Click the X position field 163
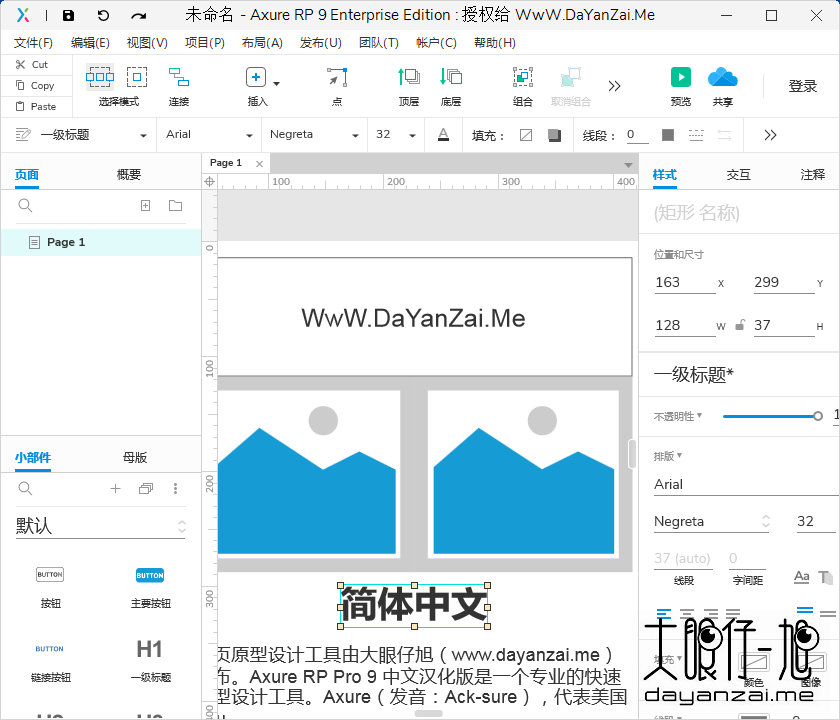Image resolution: width=840 pixels, height=720 pixels. pyautogui.click(x=685, y=282)
